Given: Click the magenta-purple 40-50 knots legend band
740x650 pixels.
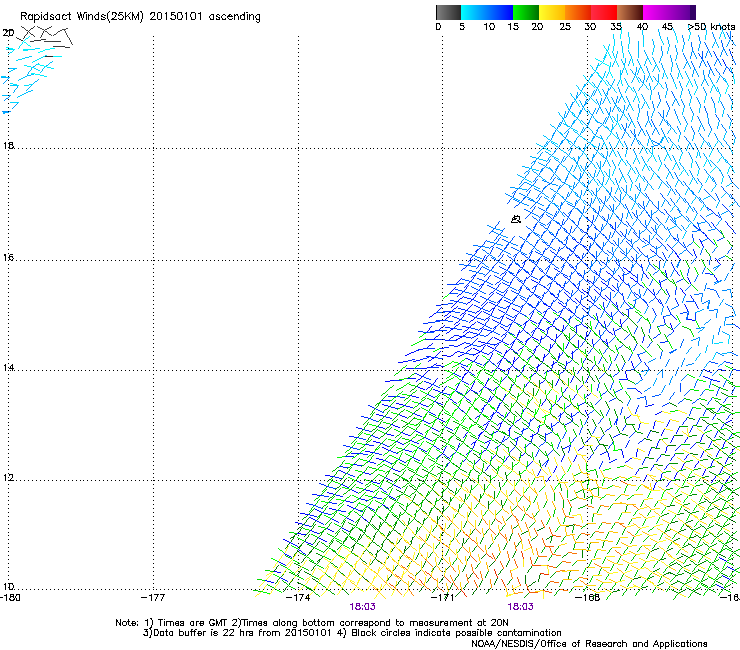Looking at the screenshot, I should coord(669,12).
